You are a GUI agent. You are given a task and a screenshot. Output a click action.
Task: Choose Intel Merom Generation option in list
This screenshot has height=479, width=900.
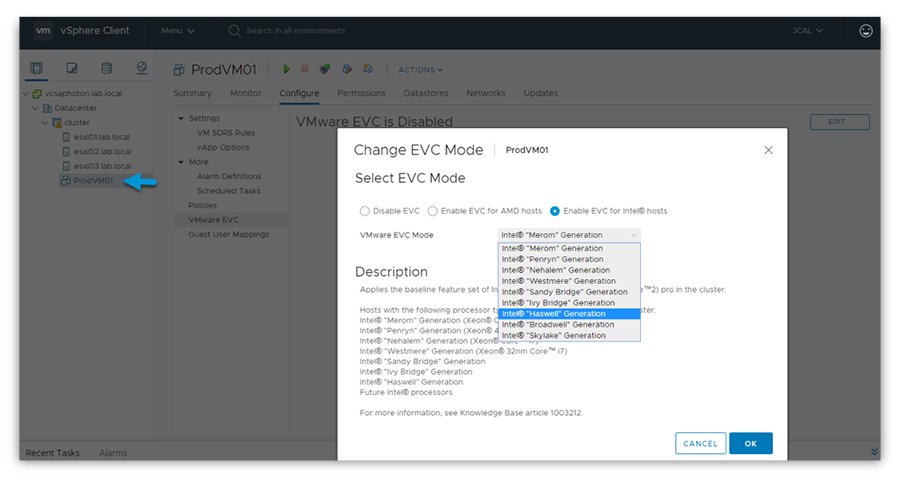point(569,248)
